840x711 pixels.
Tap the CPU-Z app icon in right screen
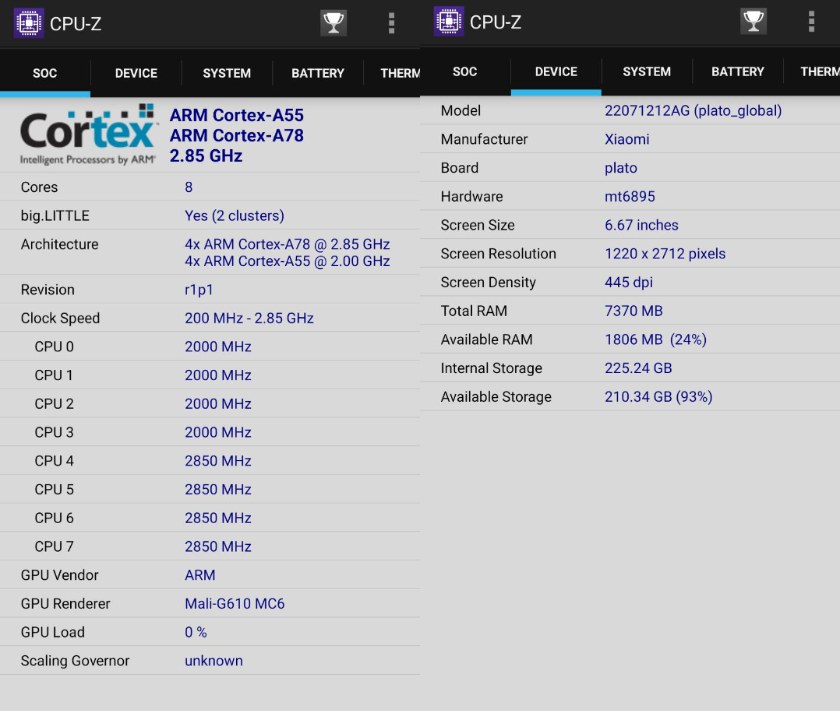click(x=448, y=21)
